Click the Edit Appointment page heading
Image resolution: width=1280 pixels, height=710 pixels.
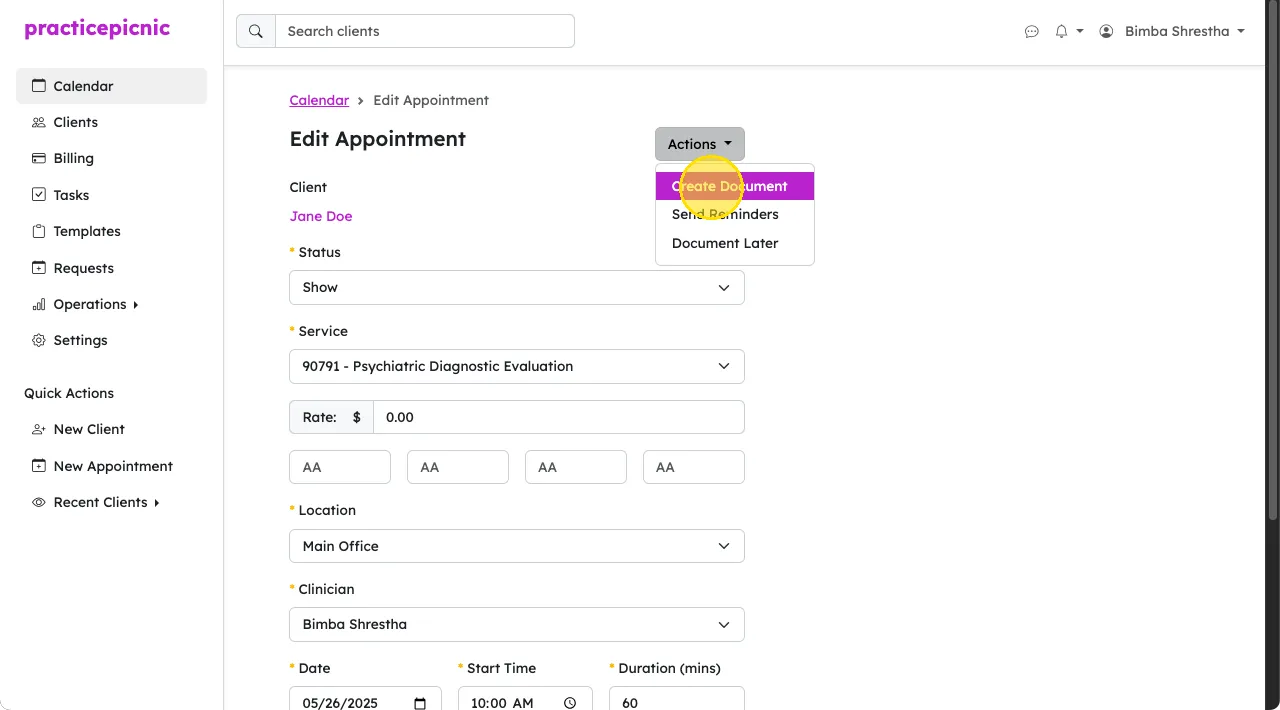378,139
